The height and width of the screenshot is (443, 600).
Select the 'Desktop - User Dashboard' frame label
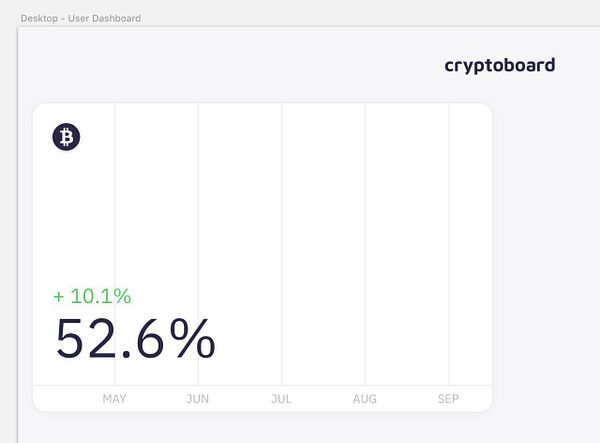pos(80,18)
